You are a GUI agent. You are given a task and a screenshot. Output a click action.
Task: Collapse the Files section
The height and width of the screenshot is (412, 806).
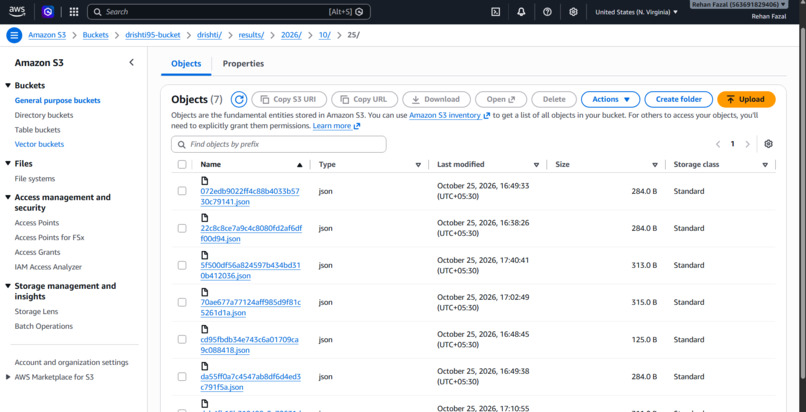coord(8,163)
